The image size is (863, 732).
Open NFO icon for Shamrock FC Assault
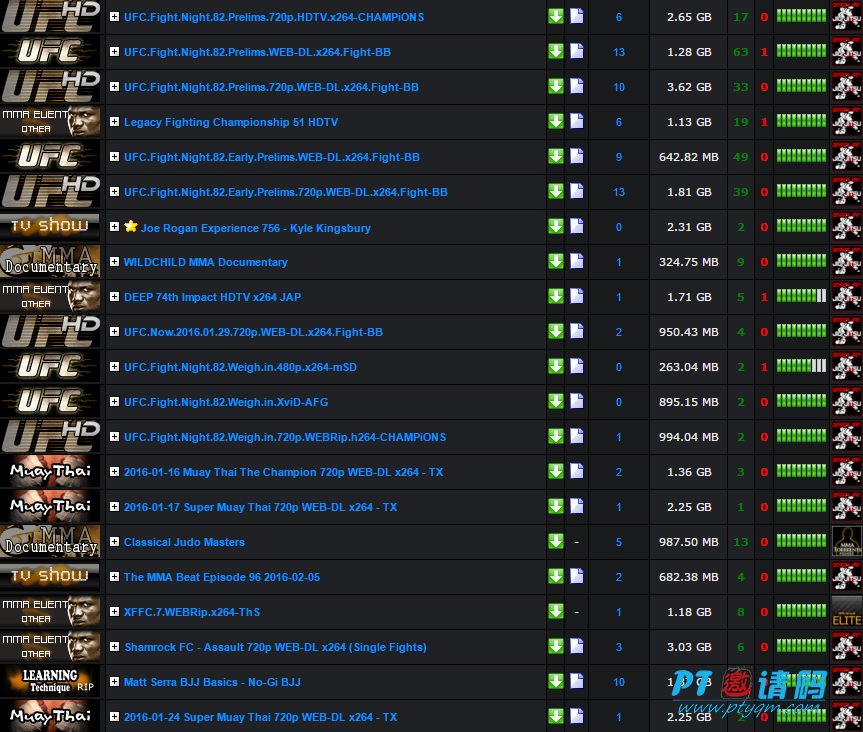click(576, 646)
